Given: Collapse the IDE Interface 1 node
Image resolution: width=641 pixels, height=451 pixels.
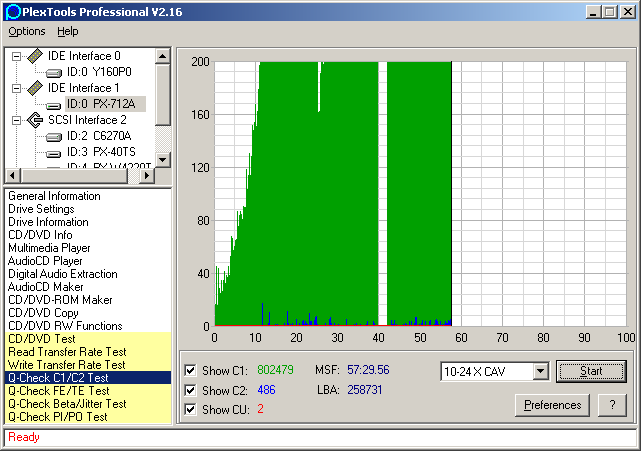Looking at the screenshot, I should pos(16,88).
